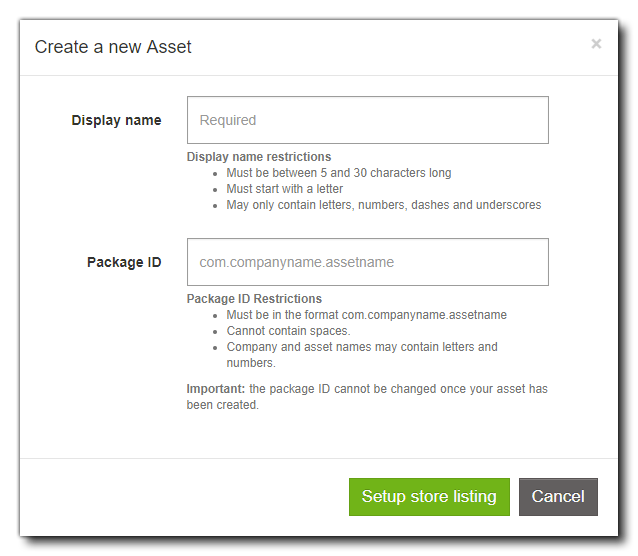
Task: Select the Create a new Asset title
Action: (x=113, y=47)
